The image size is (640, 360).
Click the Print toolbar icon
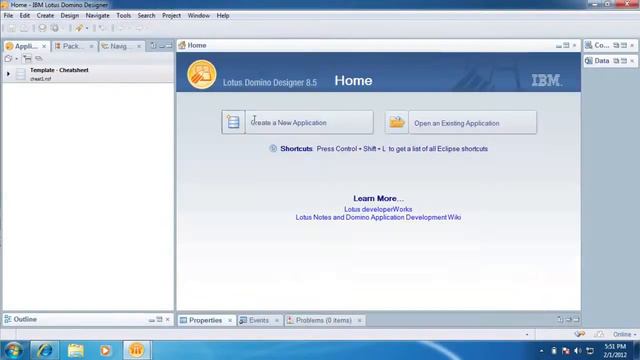(x=24, y=28)
